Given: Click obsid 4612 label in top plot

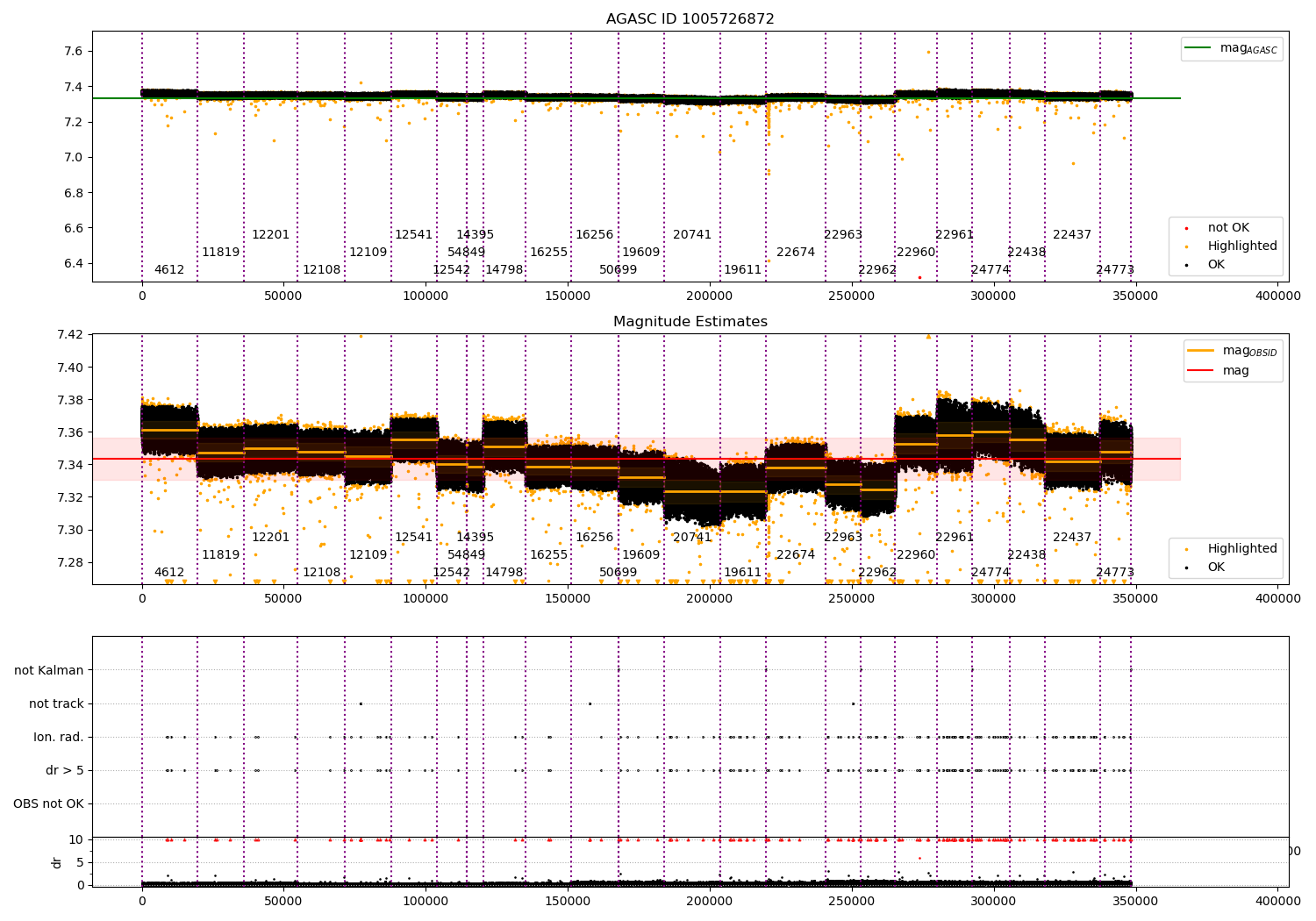Looking at the screenshot, I should pos(169,270).
